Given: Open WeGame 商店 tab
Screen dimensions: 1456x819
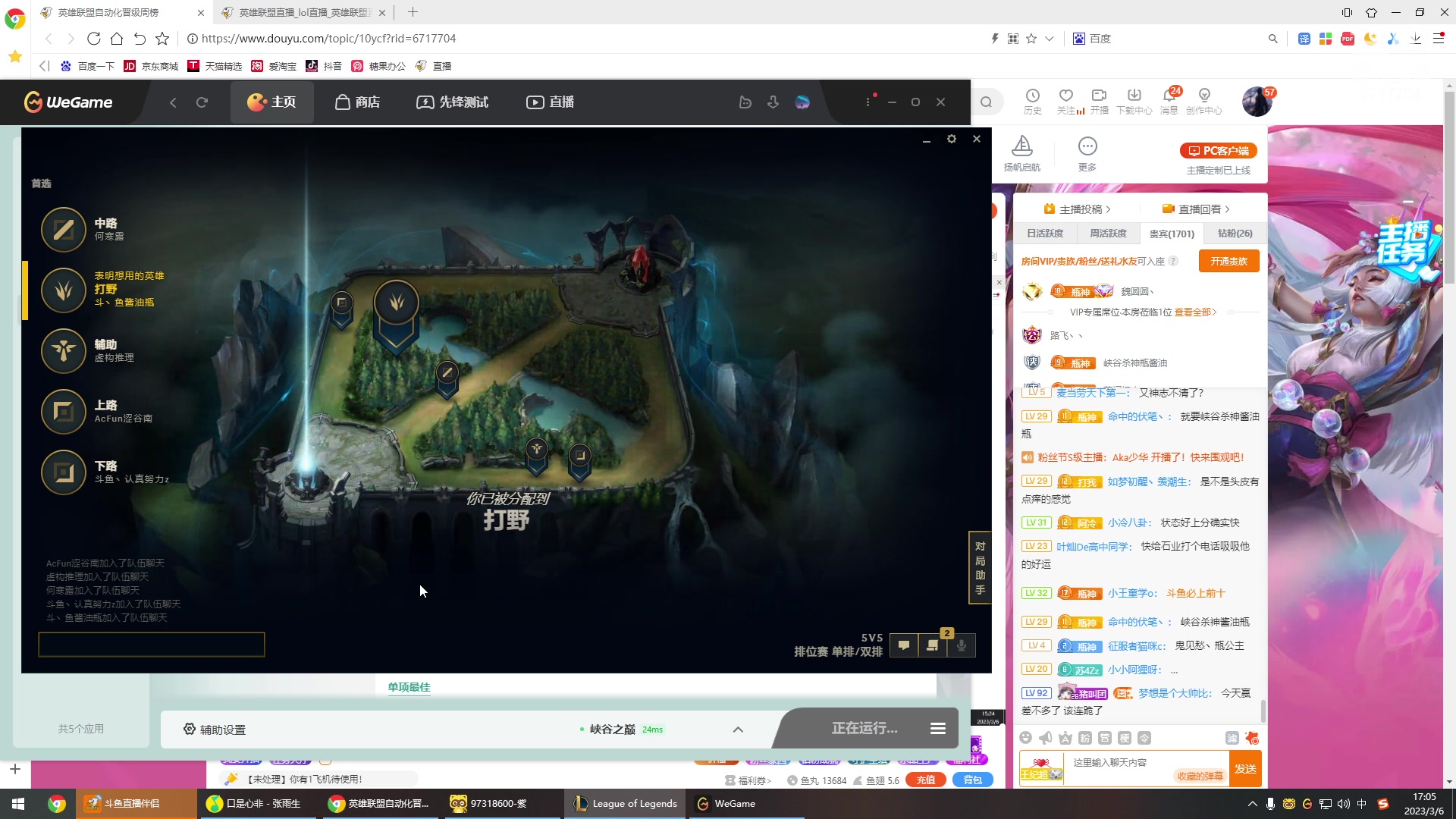Looking at the screenshot, I should 358,102.
